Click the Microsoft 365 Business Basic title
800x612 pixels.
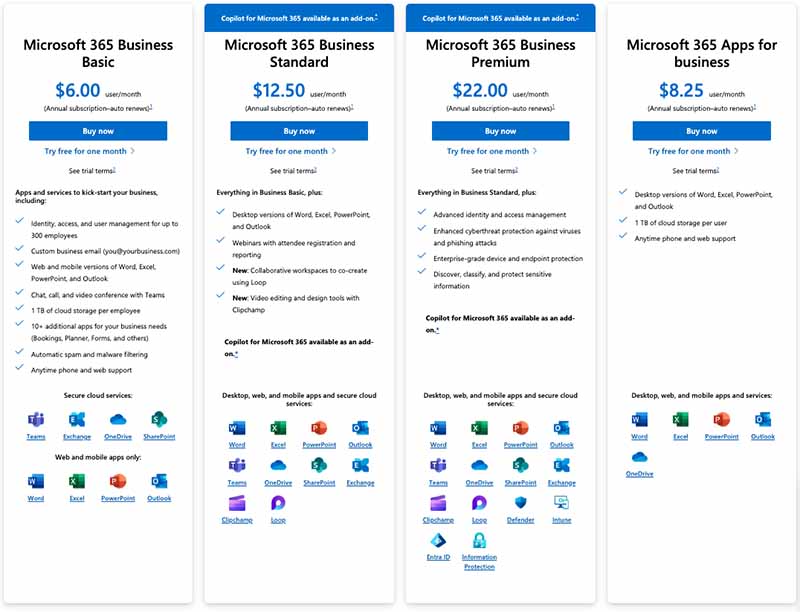[x=98, y=53]
